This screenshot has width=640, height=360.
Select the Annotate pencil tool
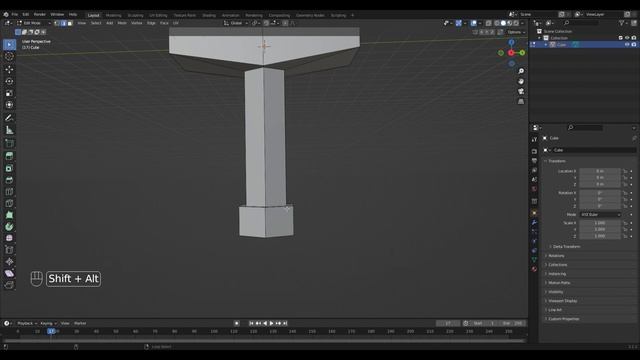click(9, 118)
